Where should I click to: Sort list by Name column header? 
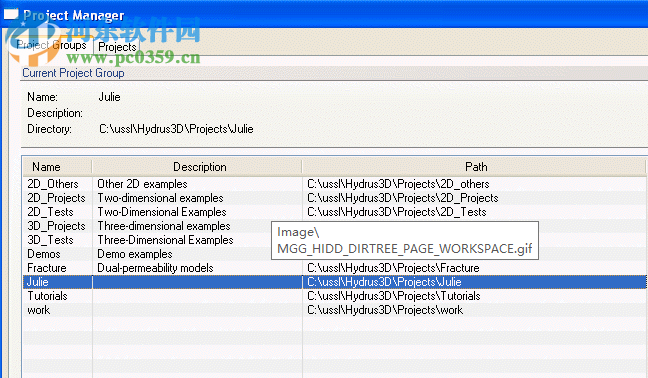tap(57, 167)
